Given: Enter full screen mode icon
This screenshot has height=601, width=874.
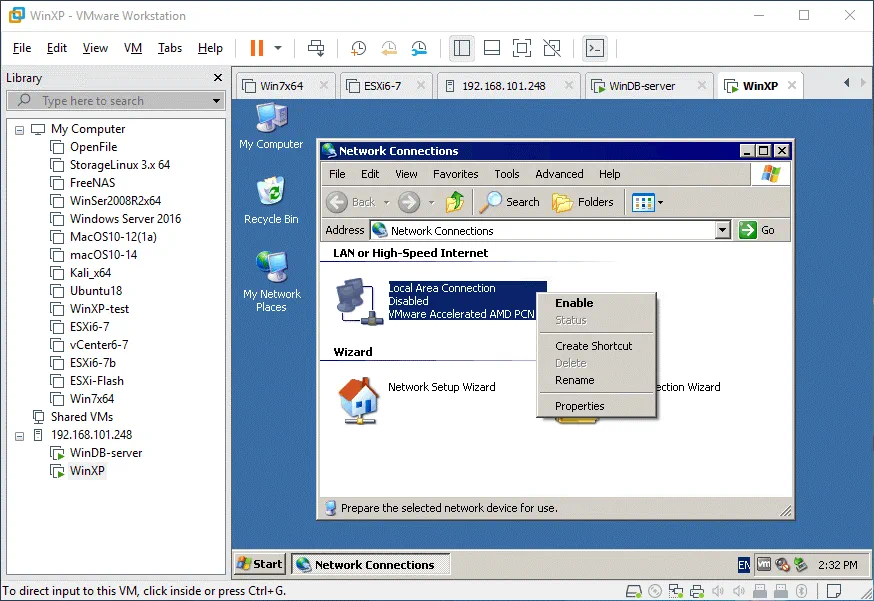Looking at the screenshot, I should coord(521,48).
